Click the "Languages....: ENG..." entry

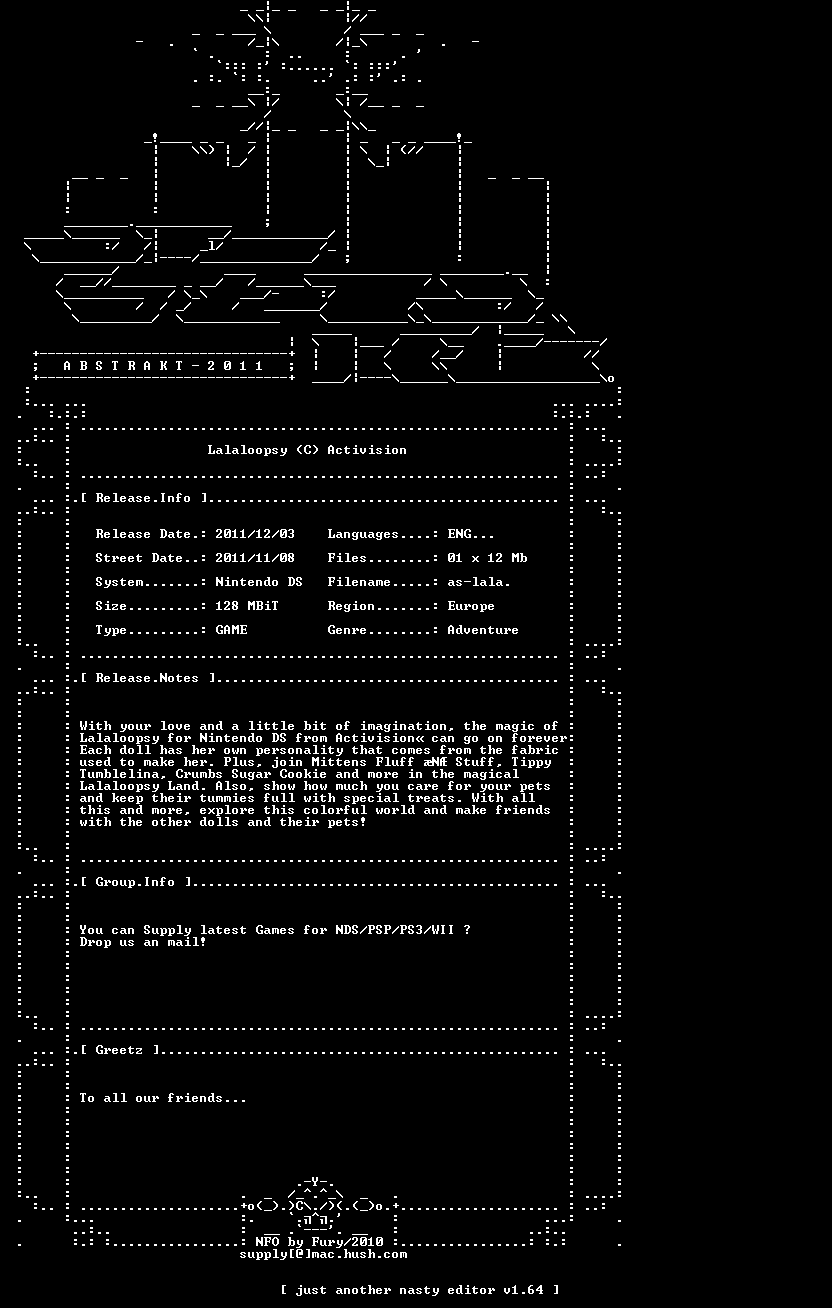(x=411, y=534)
